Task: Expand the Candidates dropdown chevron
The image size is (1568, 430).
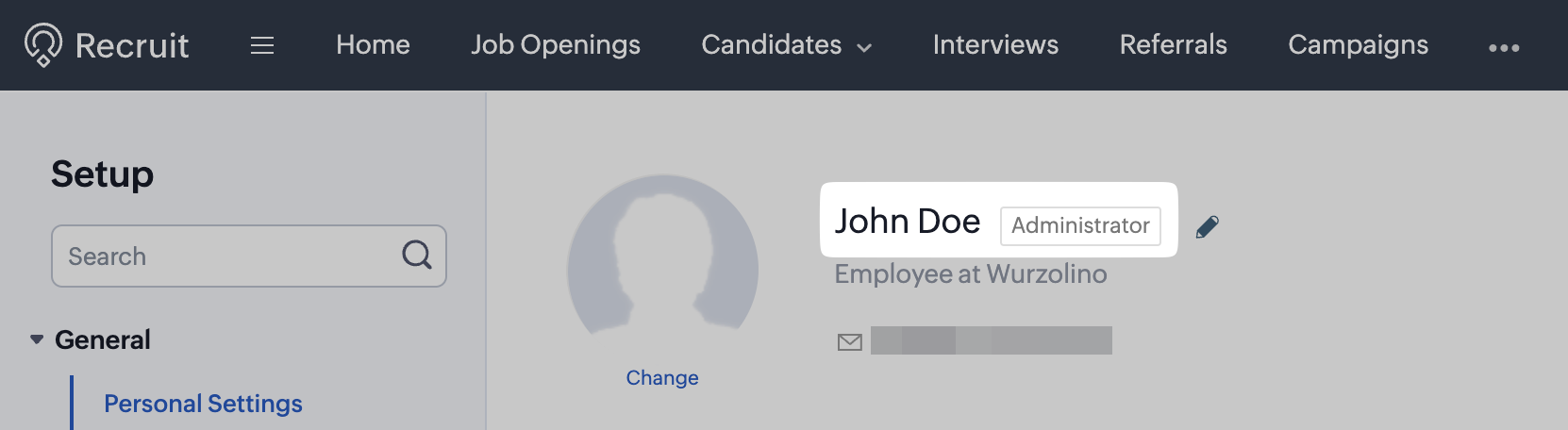Action: click(864, 47)
